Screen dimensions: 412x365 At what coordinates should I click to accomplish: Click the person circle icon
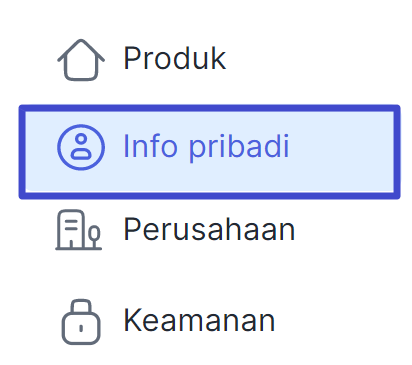coord(81,147)
